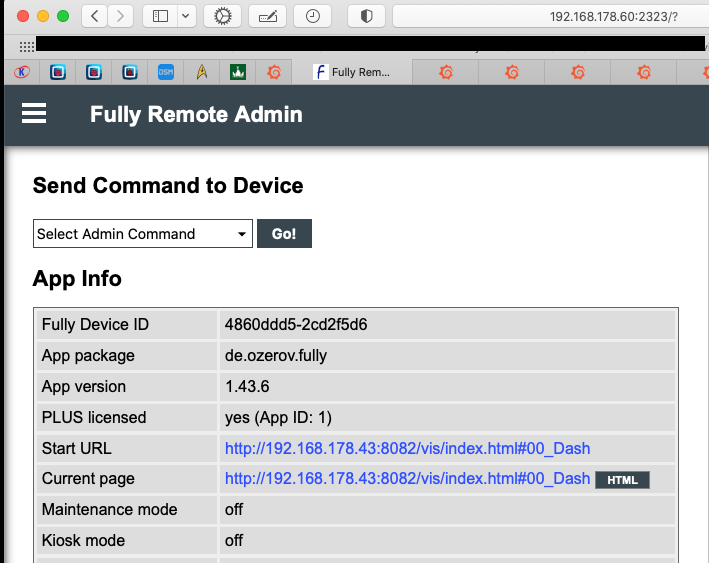Viewport: 709px width, 563px height.
Task: Open the Current page URL link
Action: click(407, 479)
